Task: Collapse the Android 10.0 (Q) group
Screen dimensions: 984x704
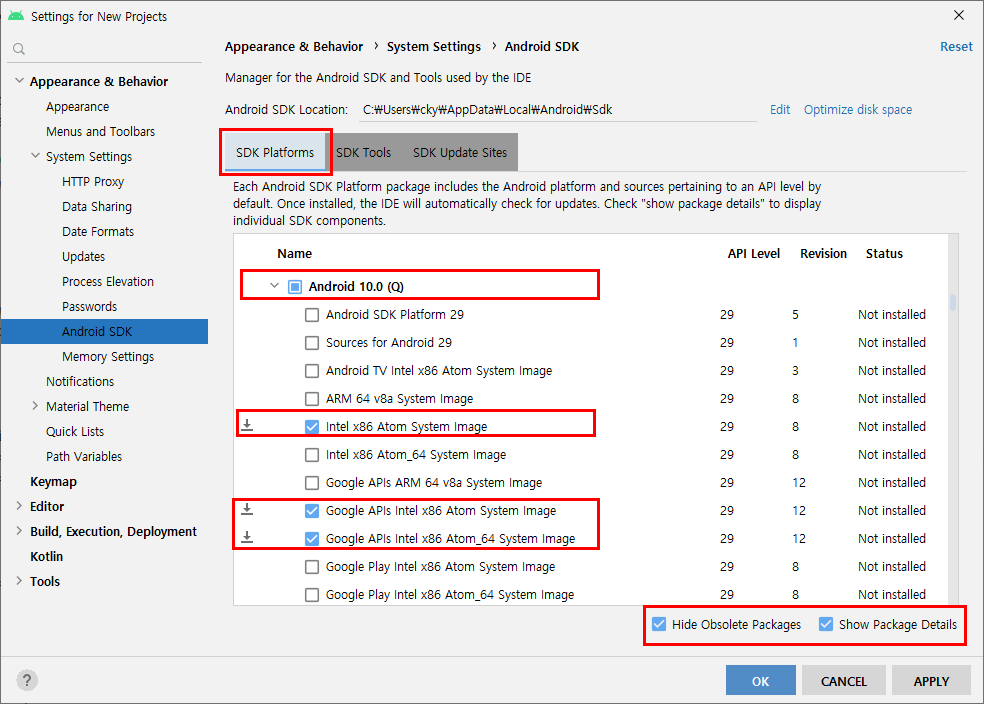Action: (x=274, y=286)
